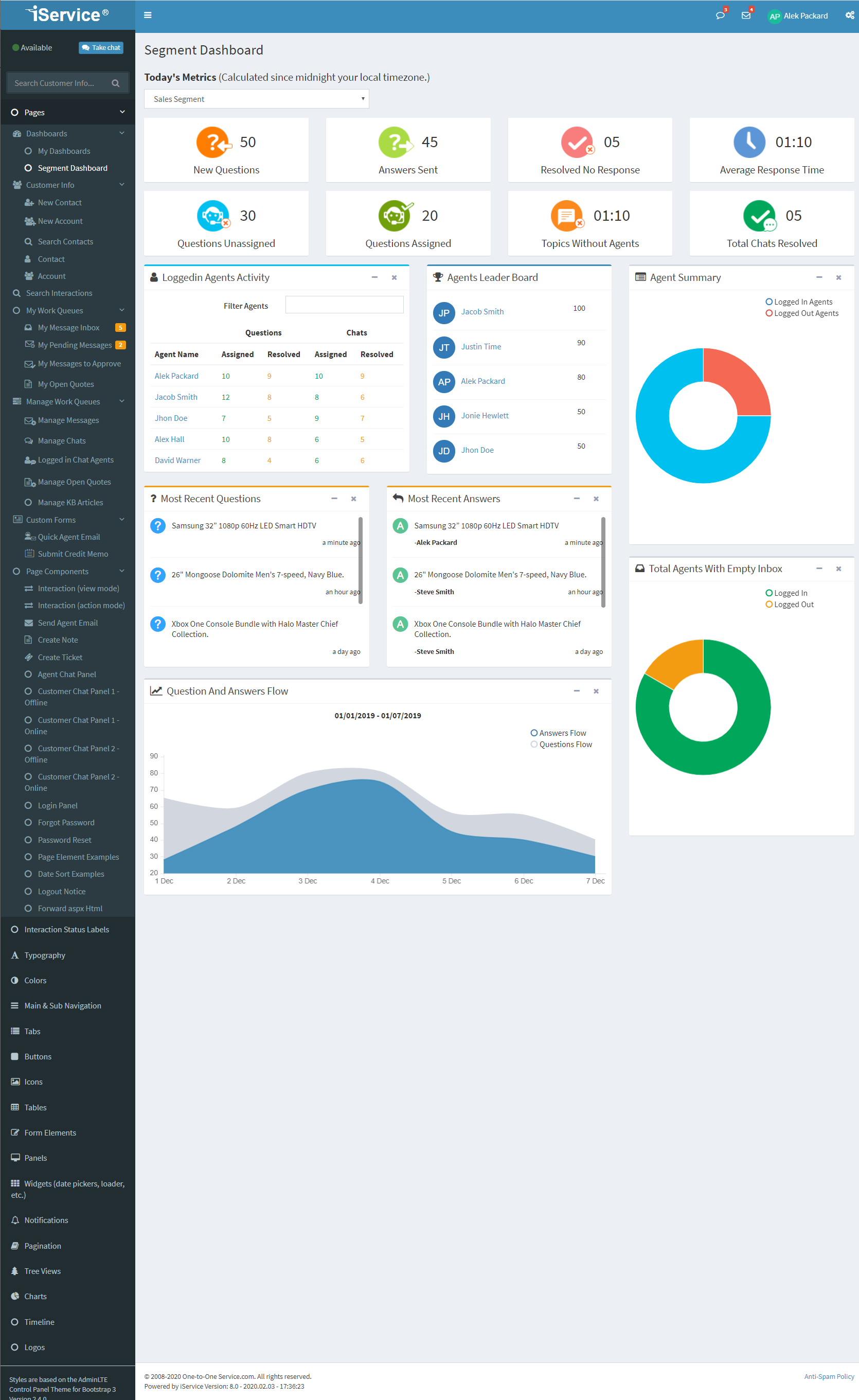Minimize Most Recent Questions panel
The image size is (859, 1400).
(334, 498)
